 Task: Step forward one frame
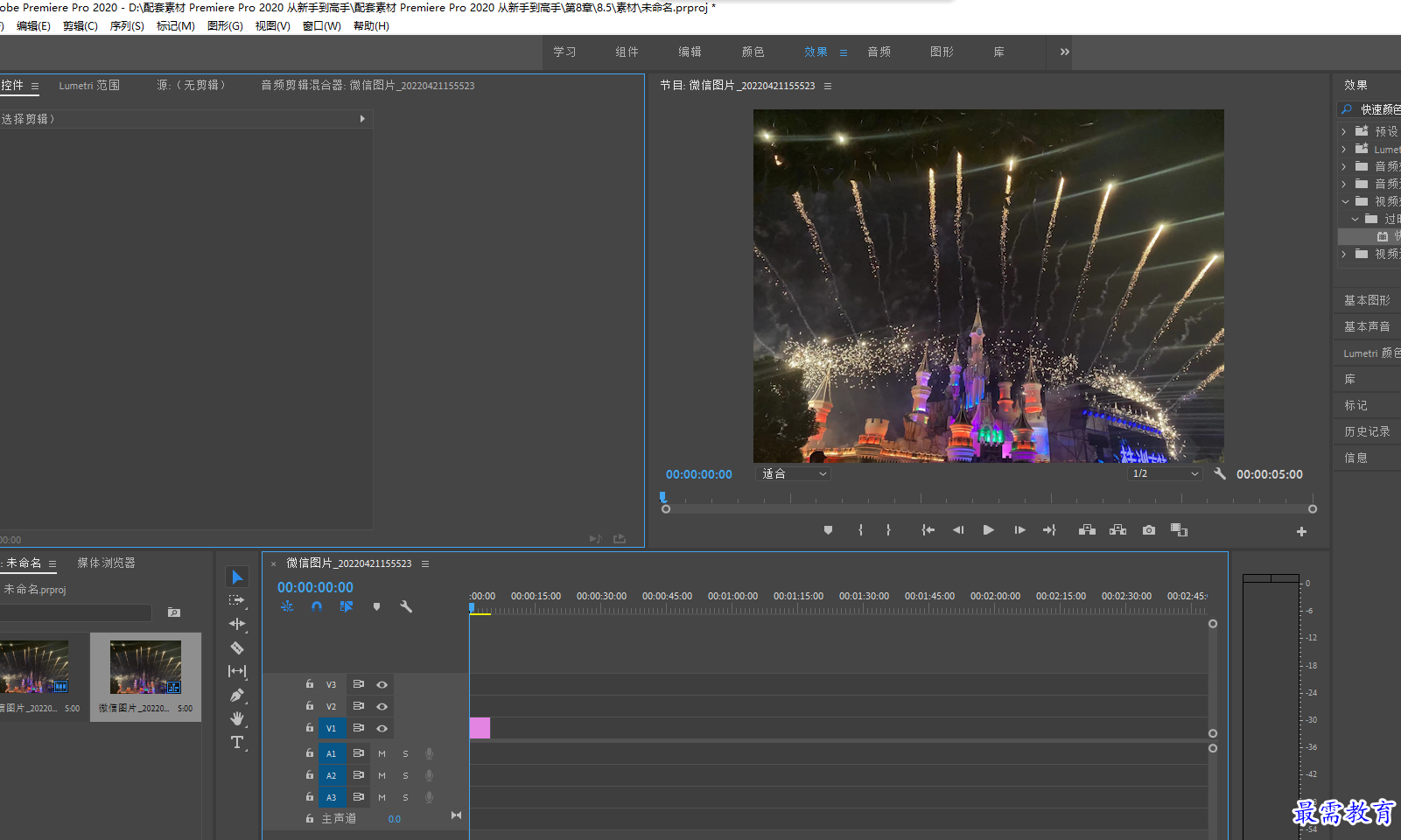point(1019,530)
